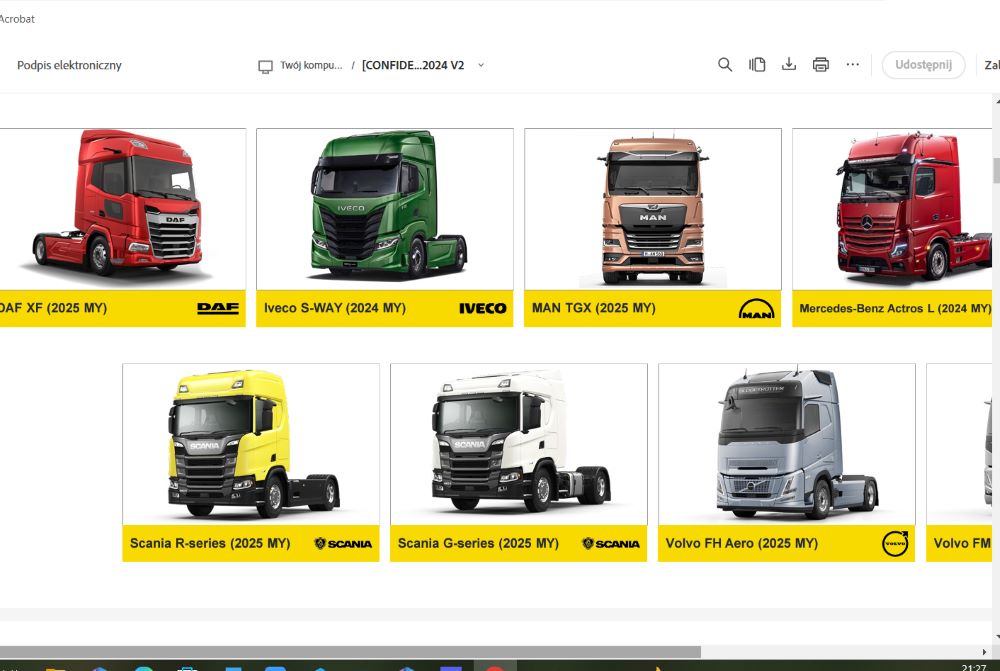Print the document with printer icon
The height and width of the screenshot is (671, 1000).
click(x=821, y=65)
